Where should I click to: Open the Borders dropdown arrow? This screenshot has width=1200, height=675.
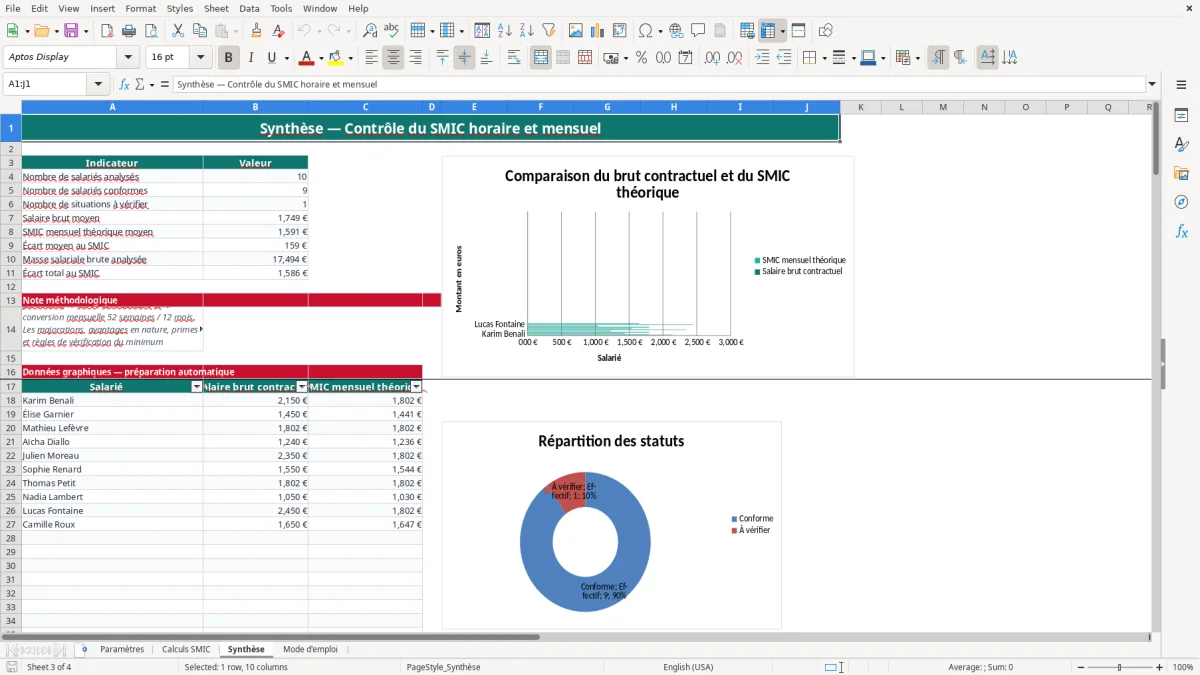point(823,58)
